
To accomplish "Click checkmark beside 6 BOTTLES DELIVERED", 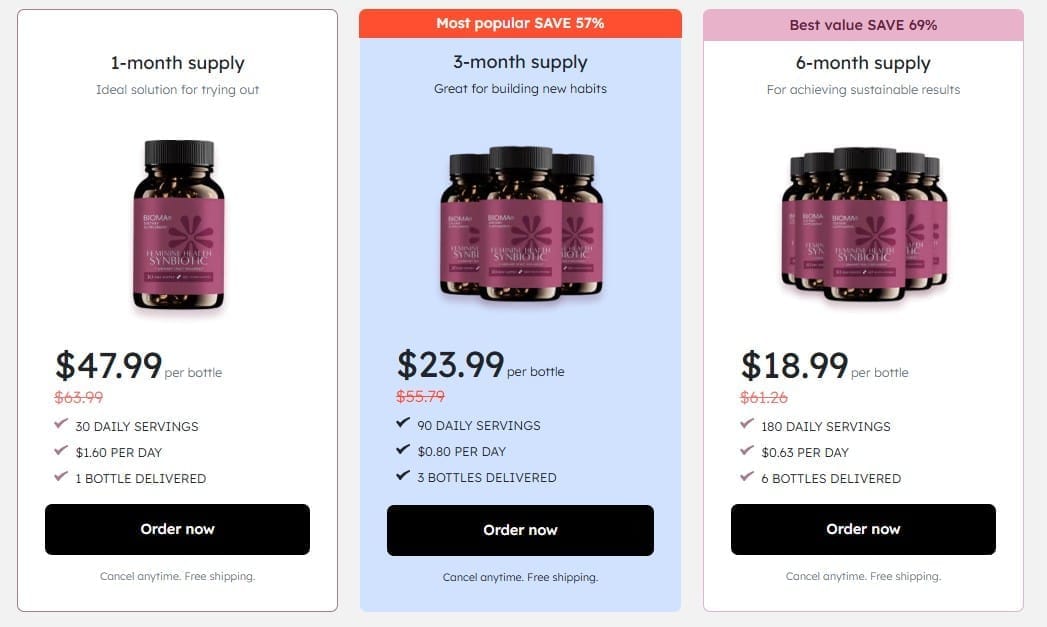I will pos(747,476).
